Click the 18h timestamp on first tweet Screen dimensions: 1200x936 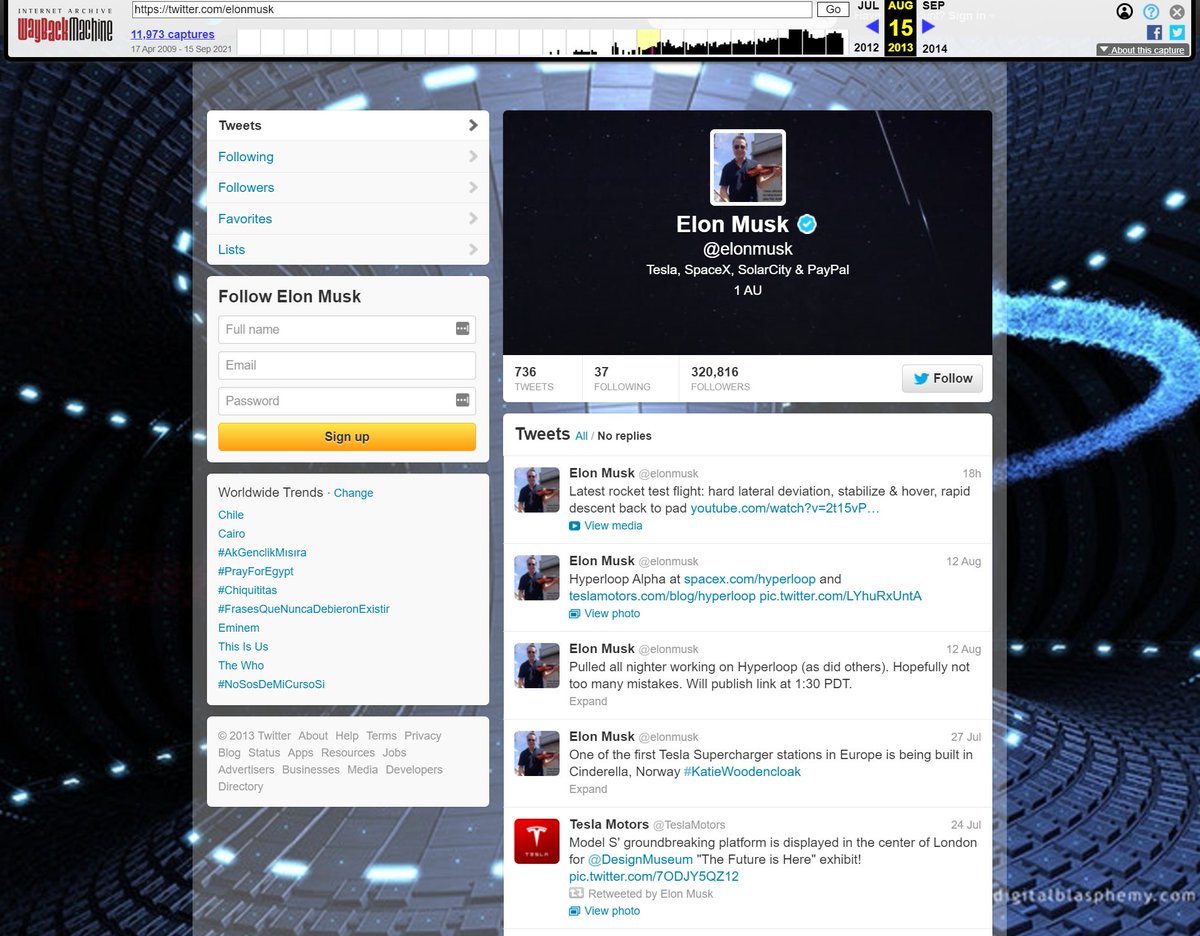[972, 473]
